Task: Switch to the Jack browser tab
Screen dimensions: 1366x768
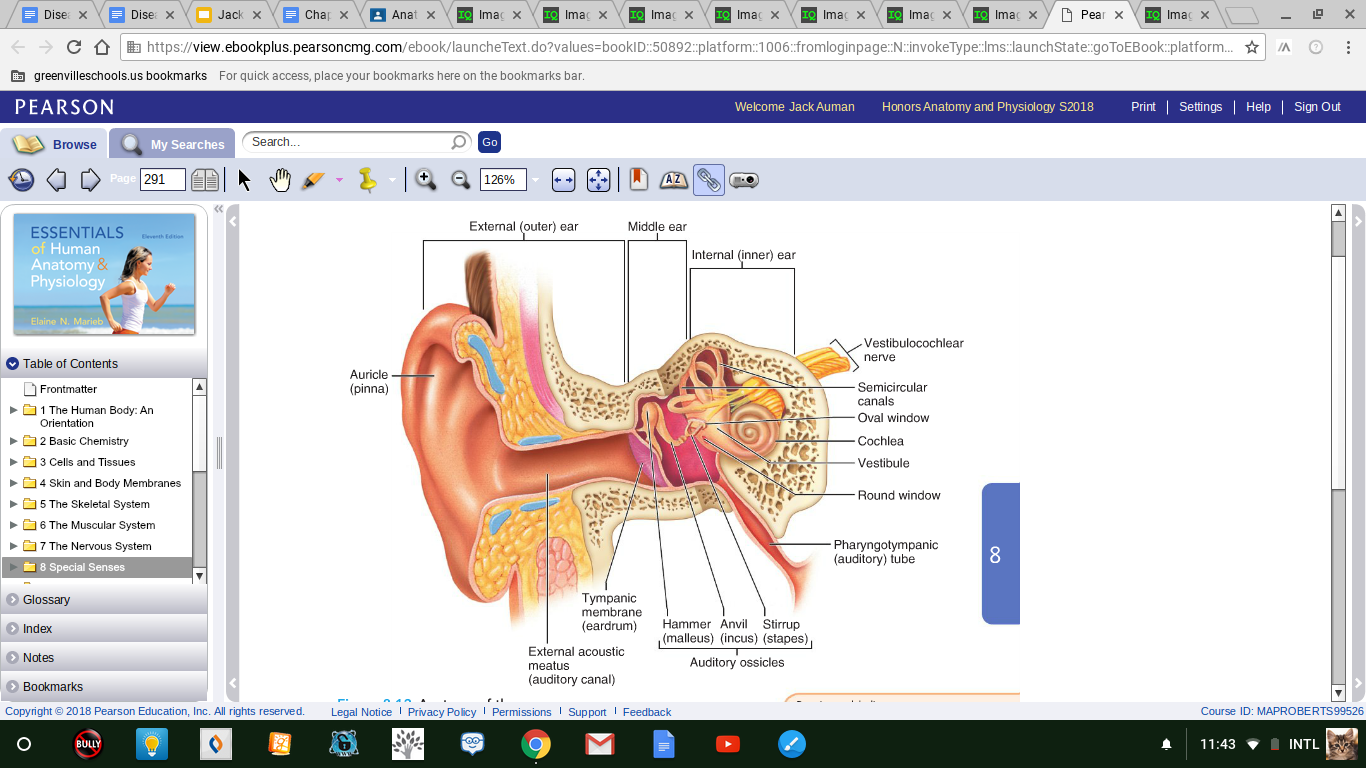Action: coord(229,15)
